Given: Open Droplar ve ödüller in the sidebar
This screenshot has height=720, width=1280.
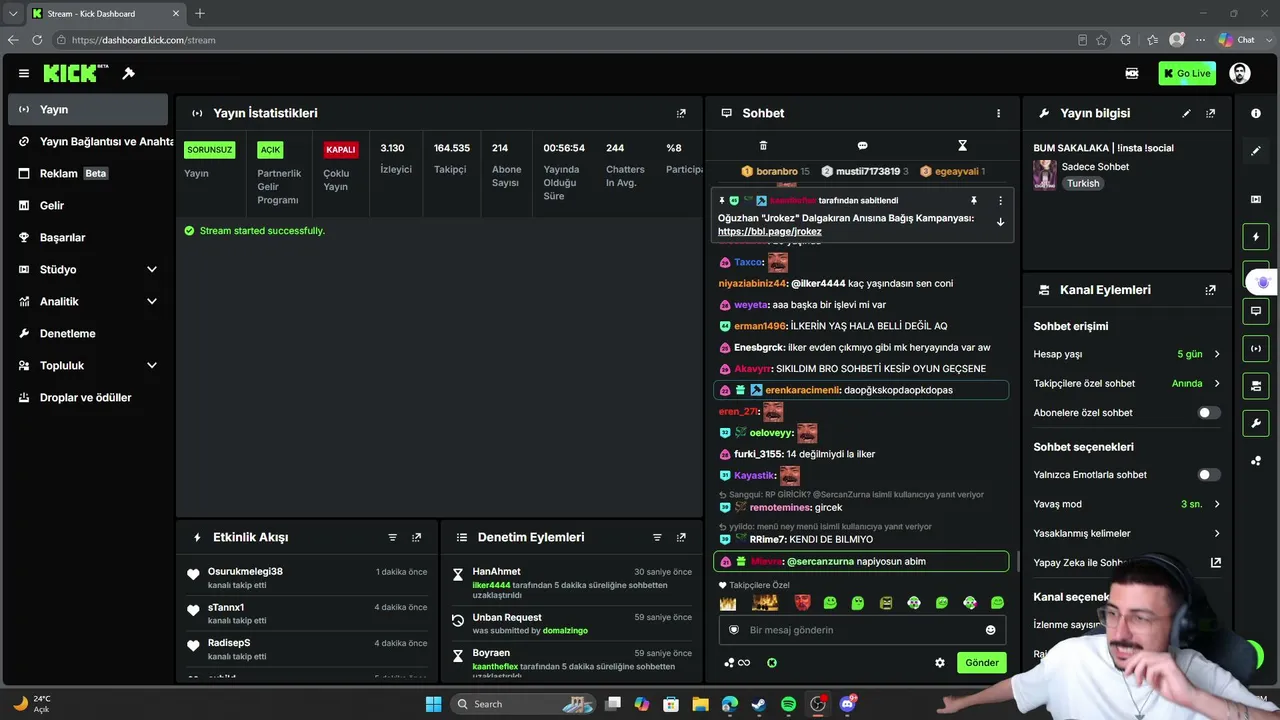Looking at the screenshot, I should coord(88,397).
